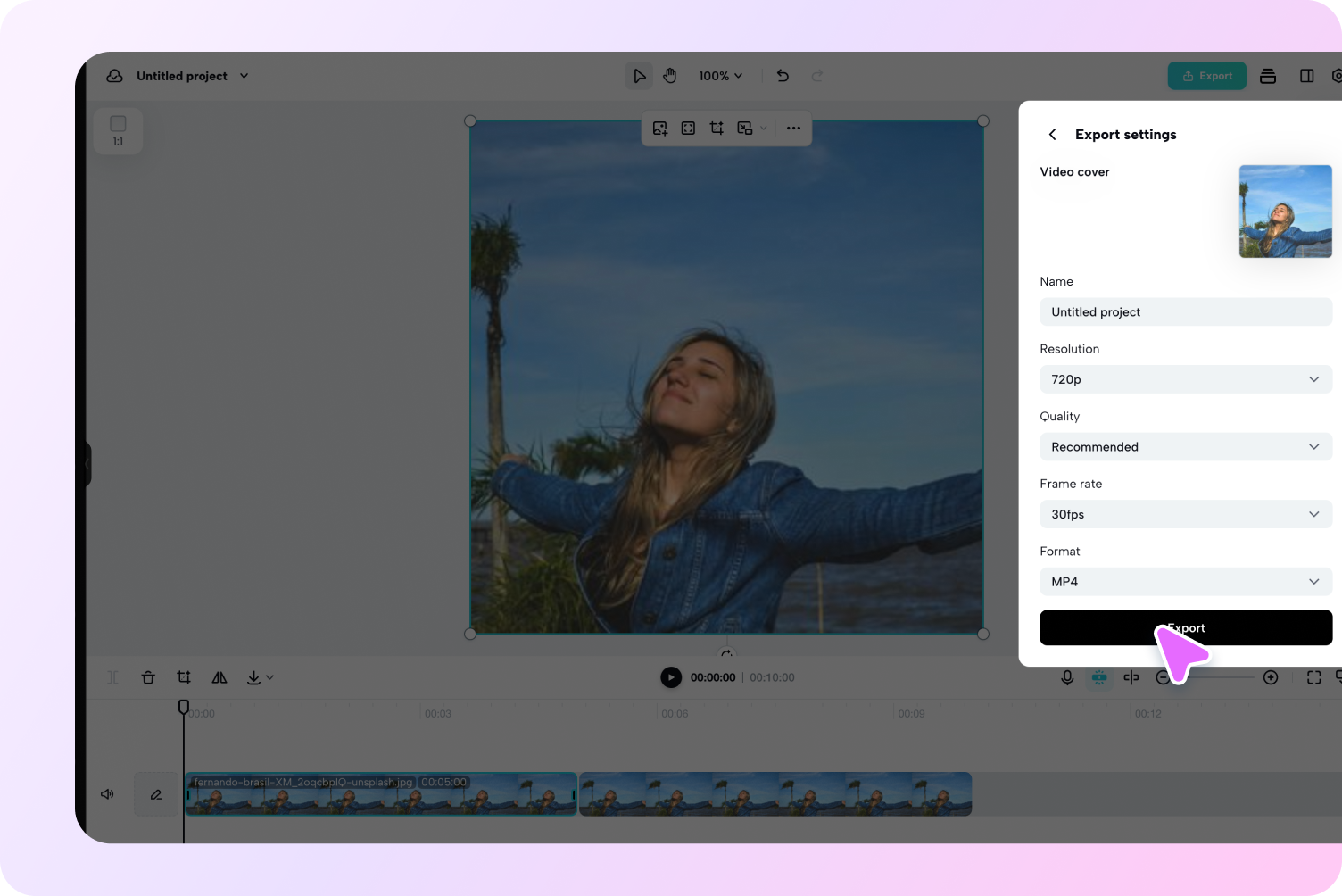Screen dimensions: 1342x896
Task: Open the stacked layers panel icon
Action: [1268, 76]
